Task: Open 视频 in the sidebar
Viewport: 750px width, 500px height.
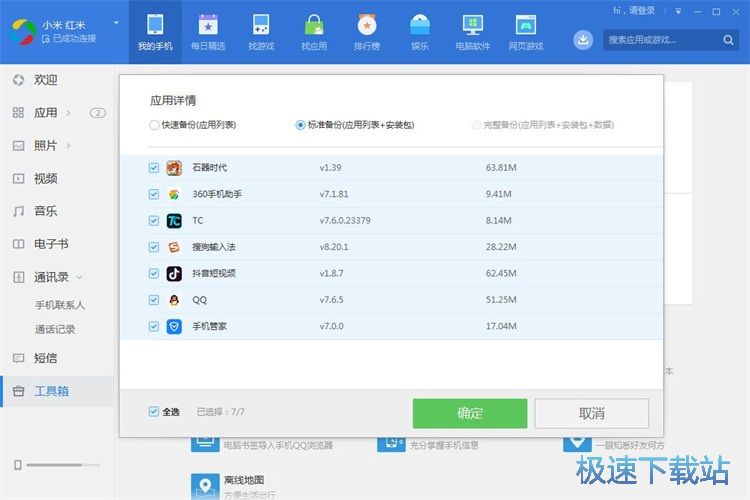Action: pyautogui.click(x=45, y=178)
